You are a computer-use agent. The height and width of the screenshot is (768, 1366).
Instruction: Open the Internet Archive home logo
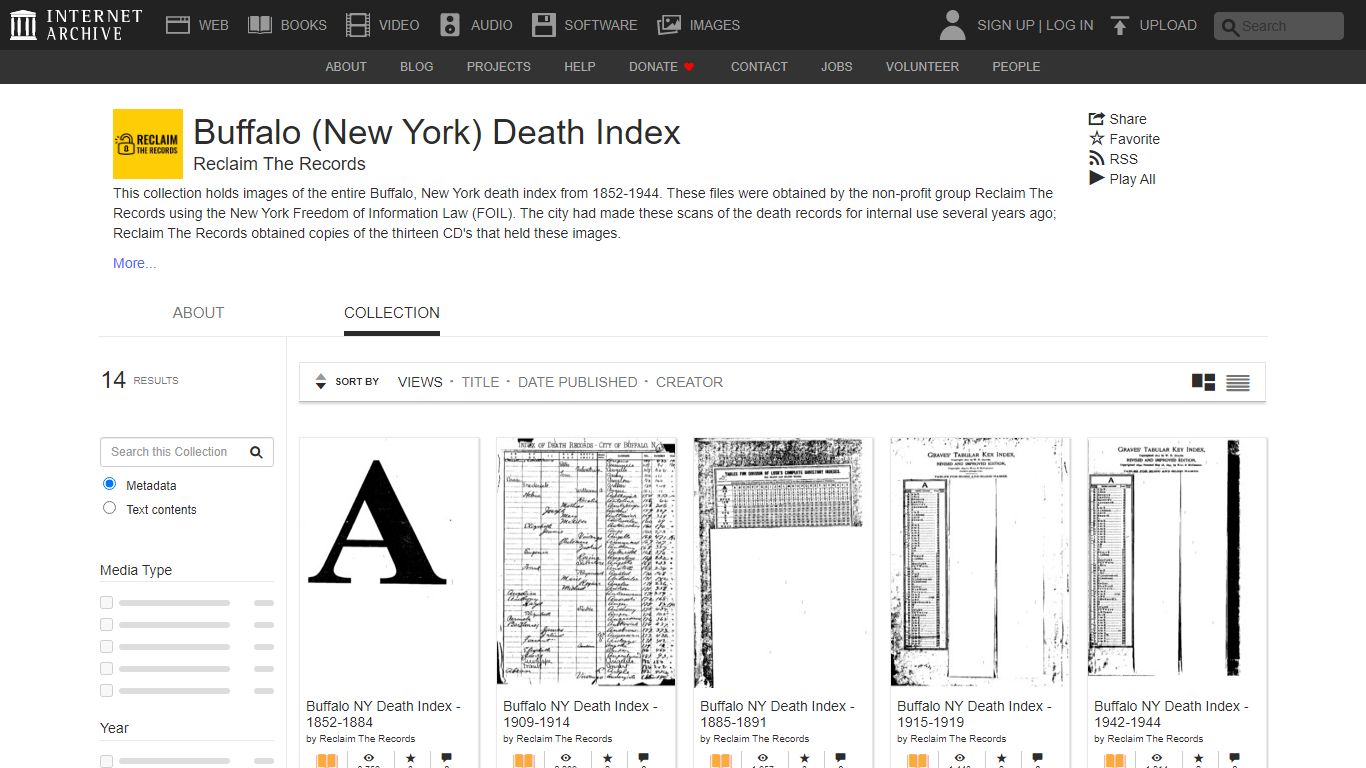tap(76, 25)
